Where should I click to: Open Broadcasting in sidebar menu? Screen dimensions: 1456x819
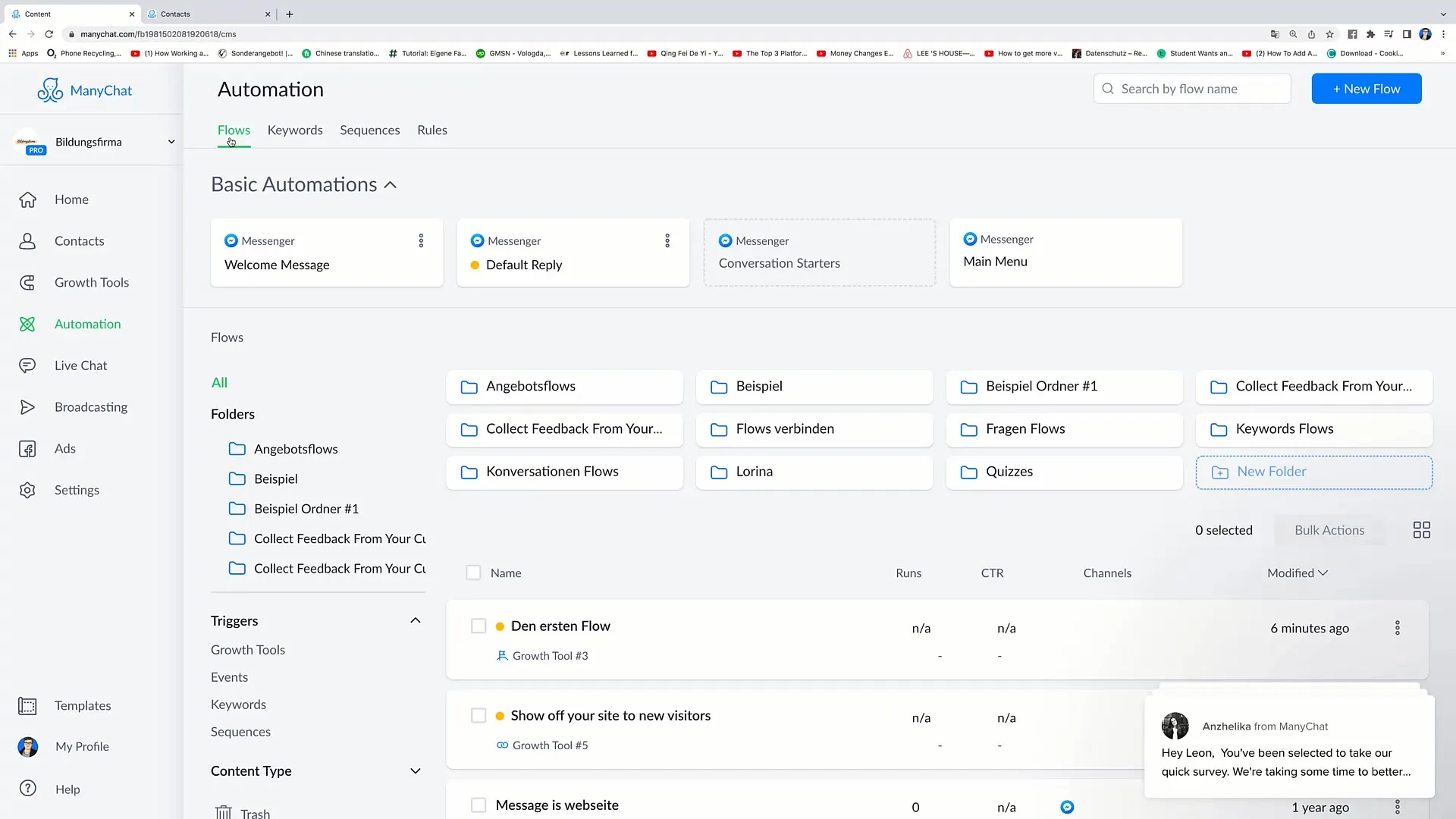pyautogui.click(x=91, y=407)
